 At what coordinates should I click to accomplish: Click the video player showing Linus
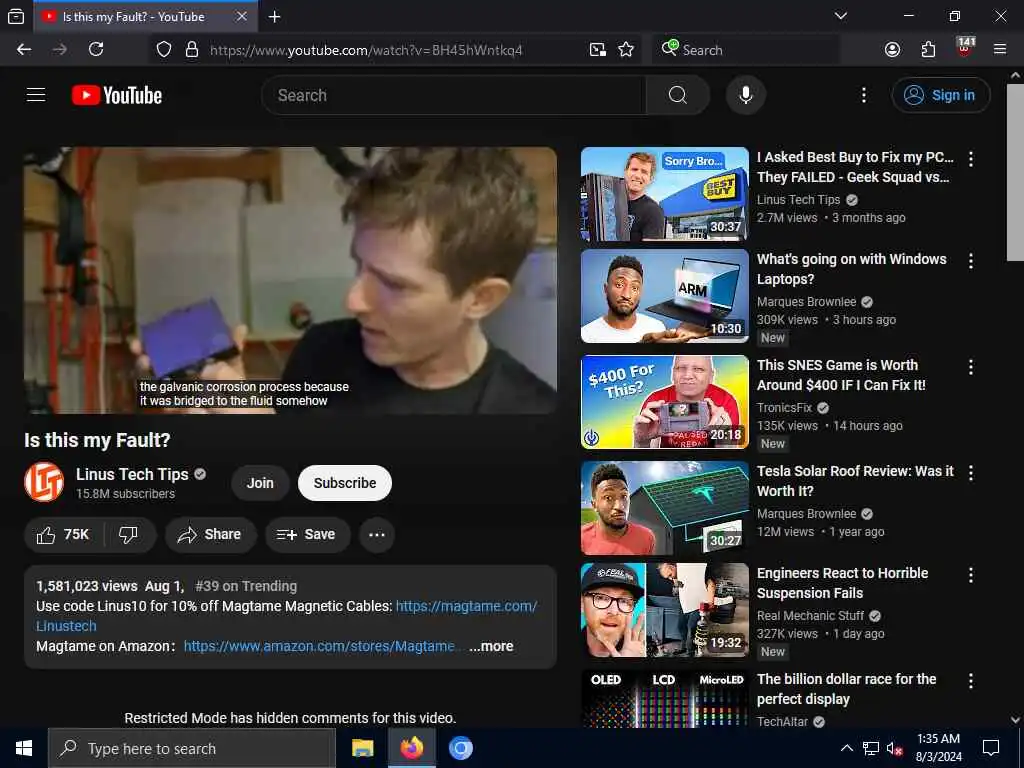coord(291,280)
